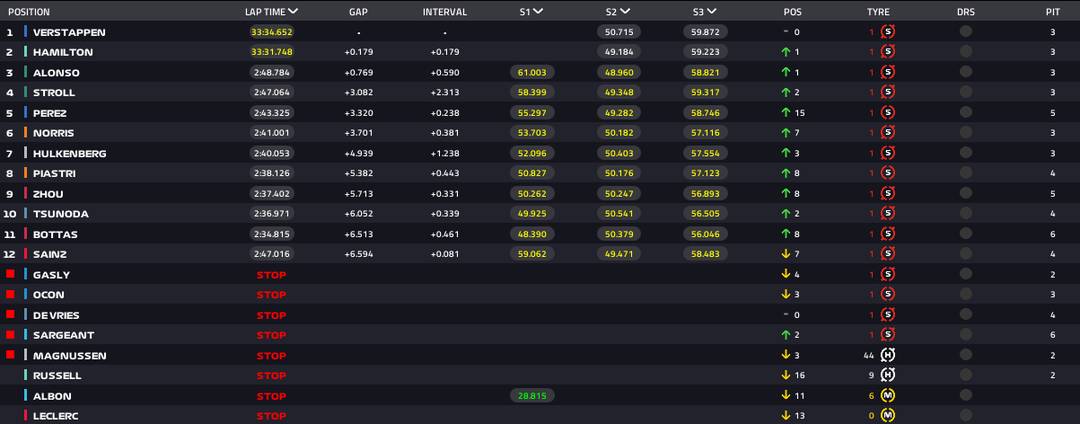Click Russell's DRS indicator dot
Viewport: 1080px width, 424px height.
(x=966, y=375)
